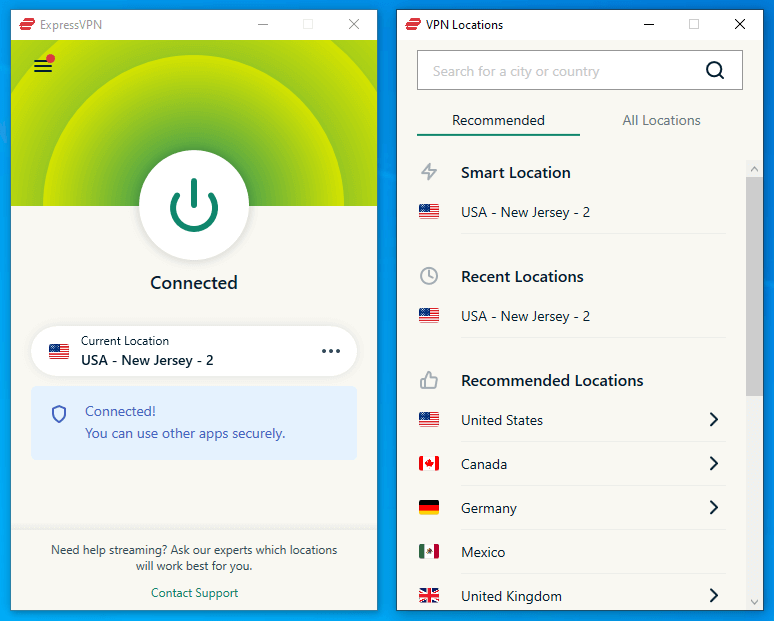This screenshot has width=774, height=621.
Task: Select Smart Location USA - New Jersey - 2
Action: click(571, 212)
